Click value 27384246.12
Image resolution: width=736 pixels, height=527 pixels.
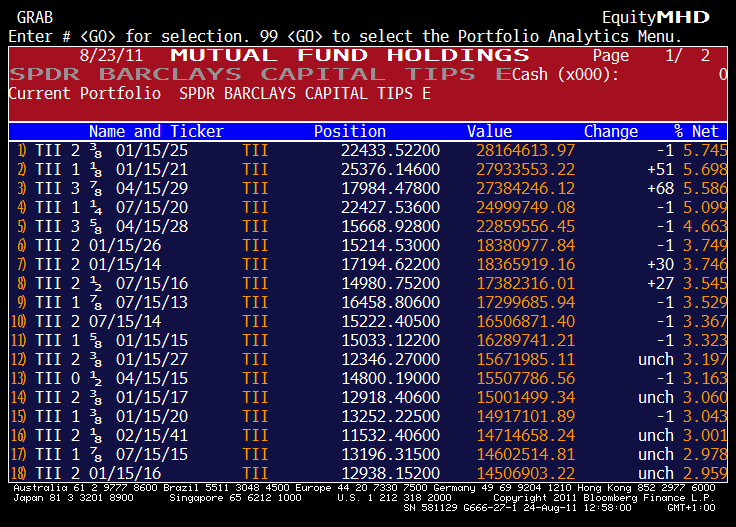[526, 189]
